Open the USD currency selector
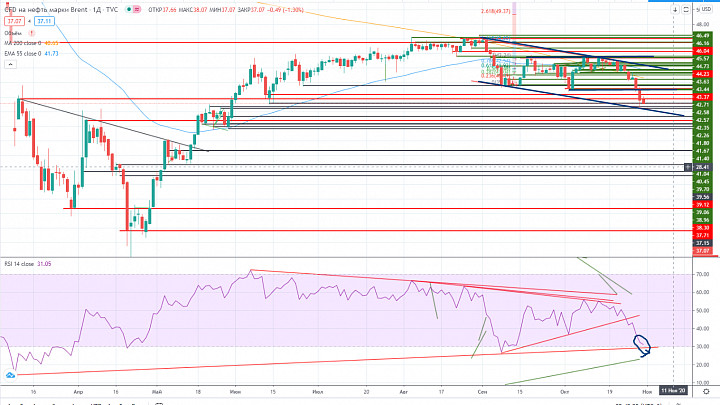Screen dimensions: 720x405 coord(704,9)
